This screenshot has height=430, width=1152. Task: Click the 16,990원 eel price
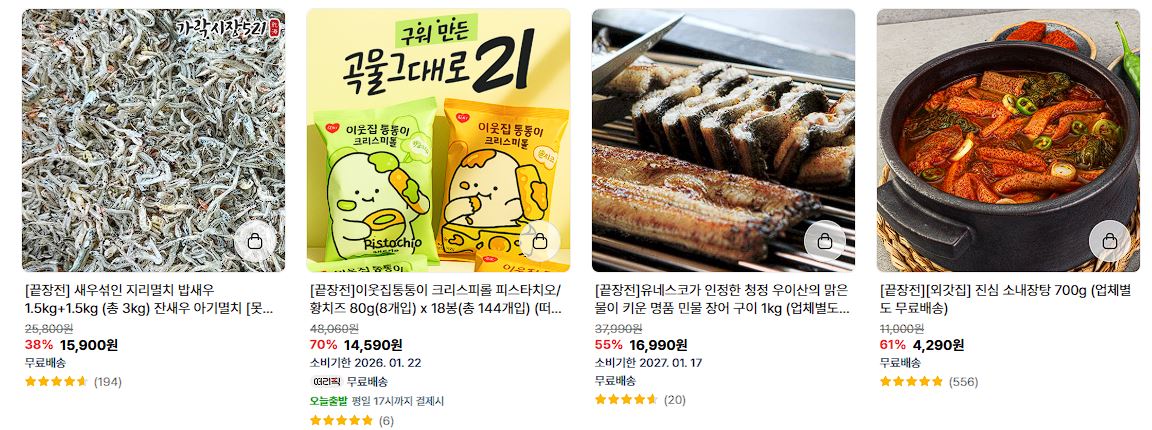tap(658, 345)
